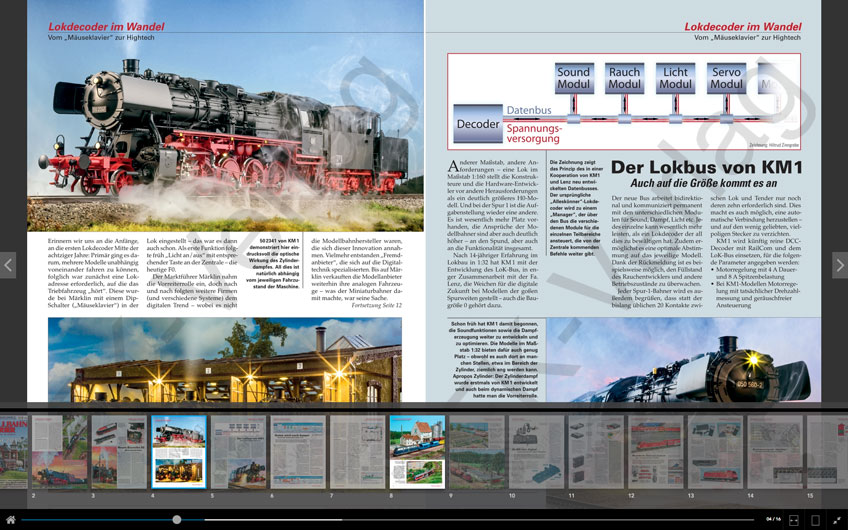This screenshot has width=848, height=530.
Task: Click 'Servo Modul' box in diagram
Action: pyautogui.click(x=726, y=78)
